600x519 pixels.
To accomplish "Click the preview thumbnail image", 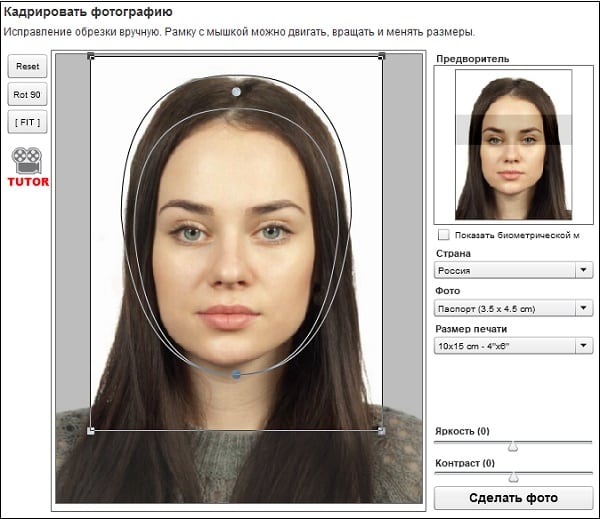I will 513,144.
